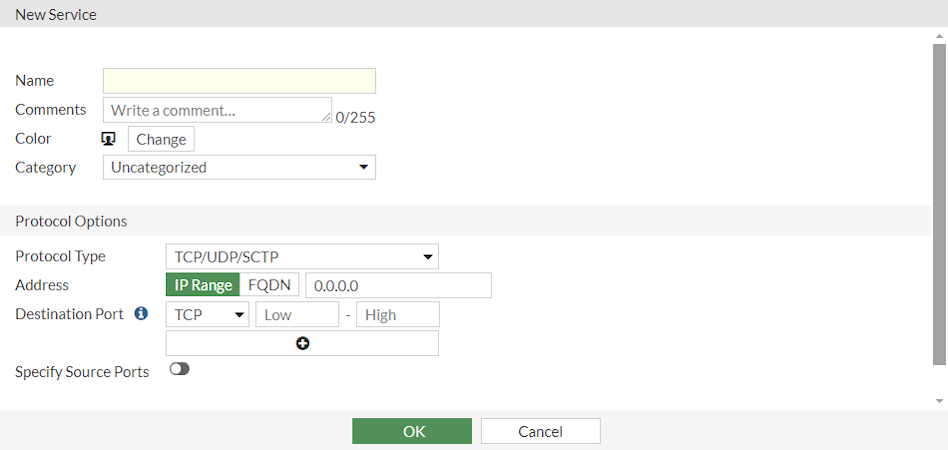Expand the Protocol Type dropdown
The width and height of the screenshot is (948, 450).
tap(301, 257)
